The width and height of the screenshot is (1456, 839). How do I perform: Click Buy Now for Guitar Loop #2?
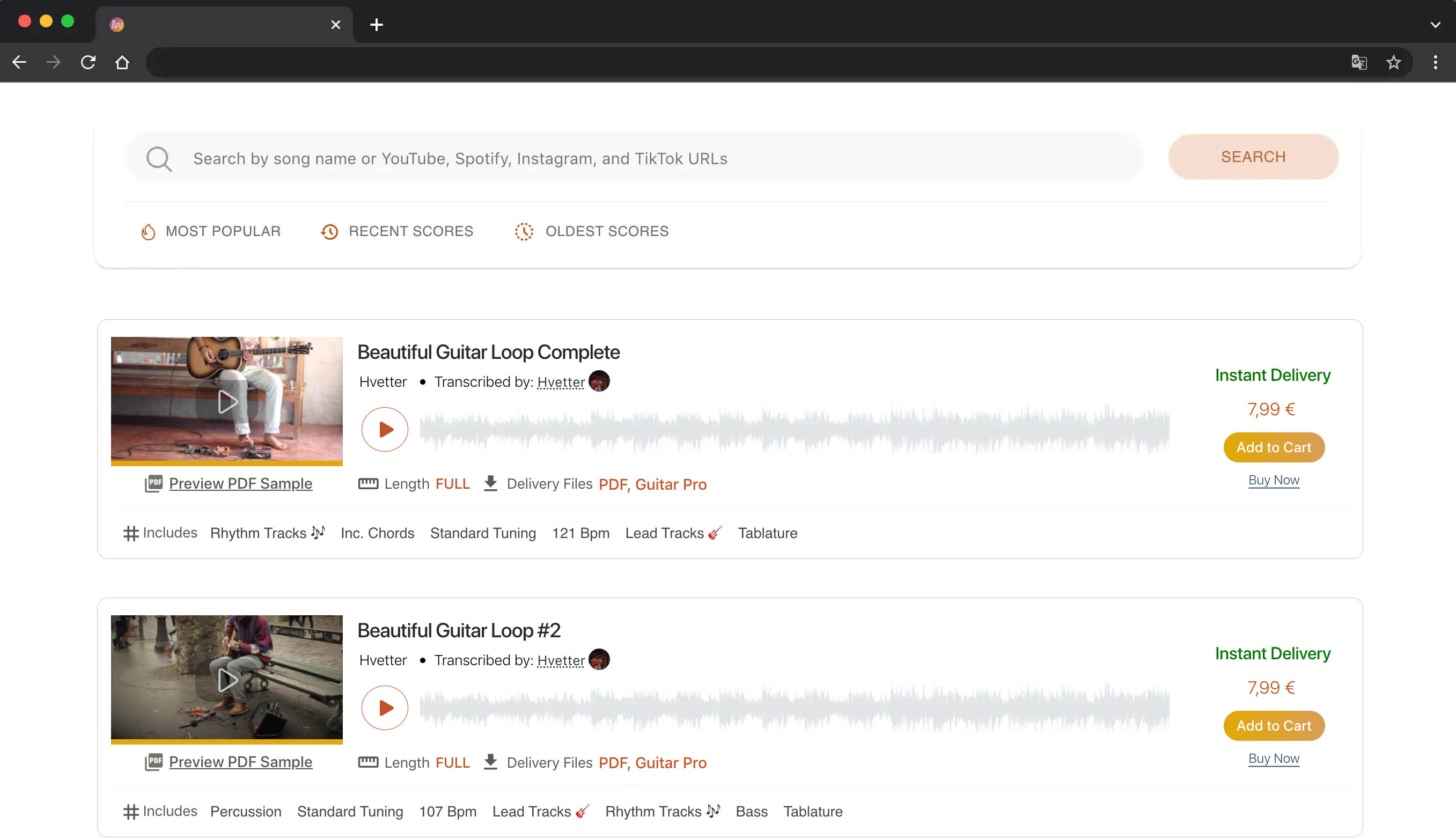pyautogui.click(x=1274, y=759)
